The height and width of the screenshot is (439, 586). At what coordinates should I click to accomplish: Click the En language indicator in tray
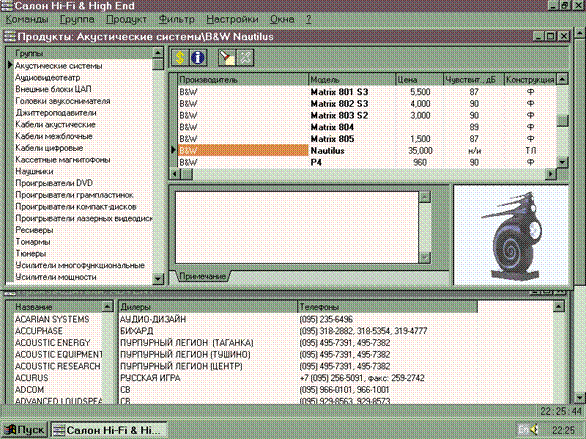pos(522,430)
